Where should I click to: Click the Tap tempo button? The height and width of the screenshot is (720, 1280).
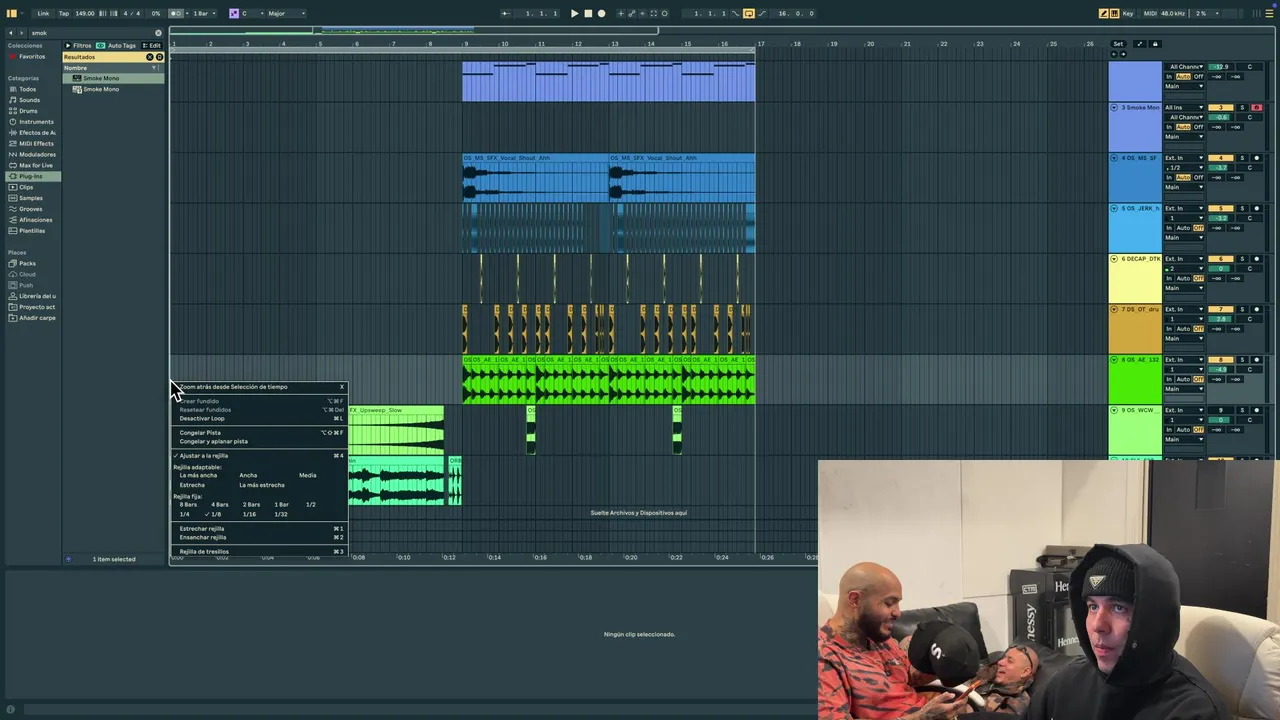click(x=64, y=13)
